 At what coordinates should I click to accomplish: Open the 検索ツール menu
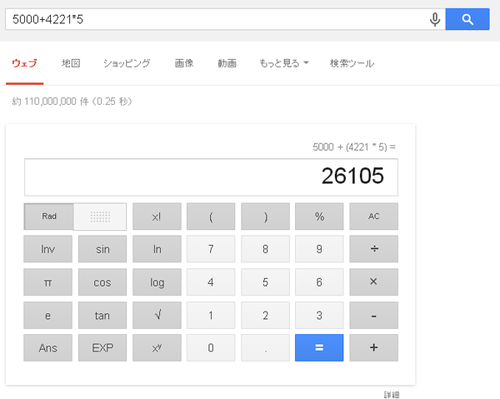(352, 63)
